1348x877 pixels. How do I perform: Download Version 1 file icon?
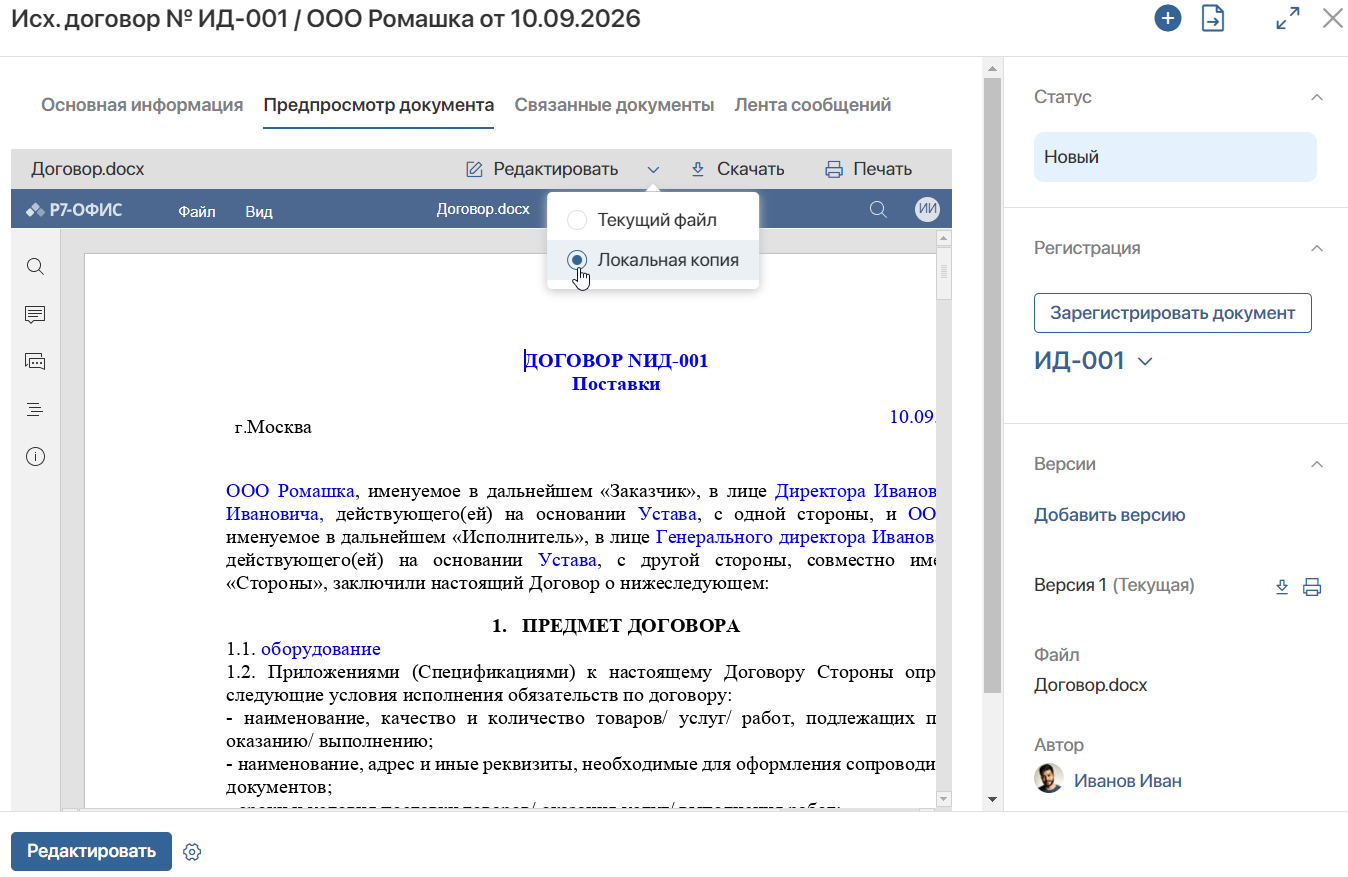1282,587
